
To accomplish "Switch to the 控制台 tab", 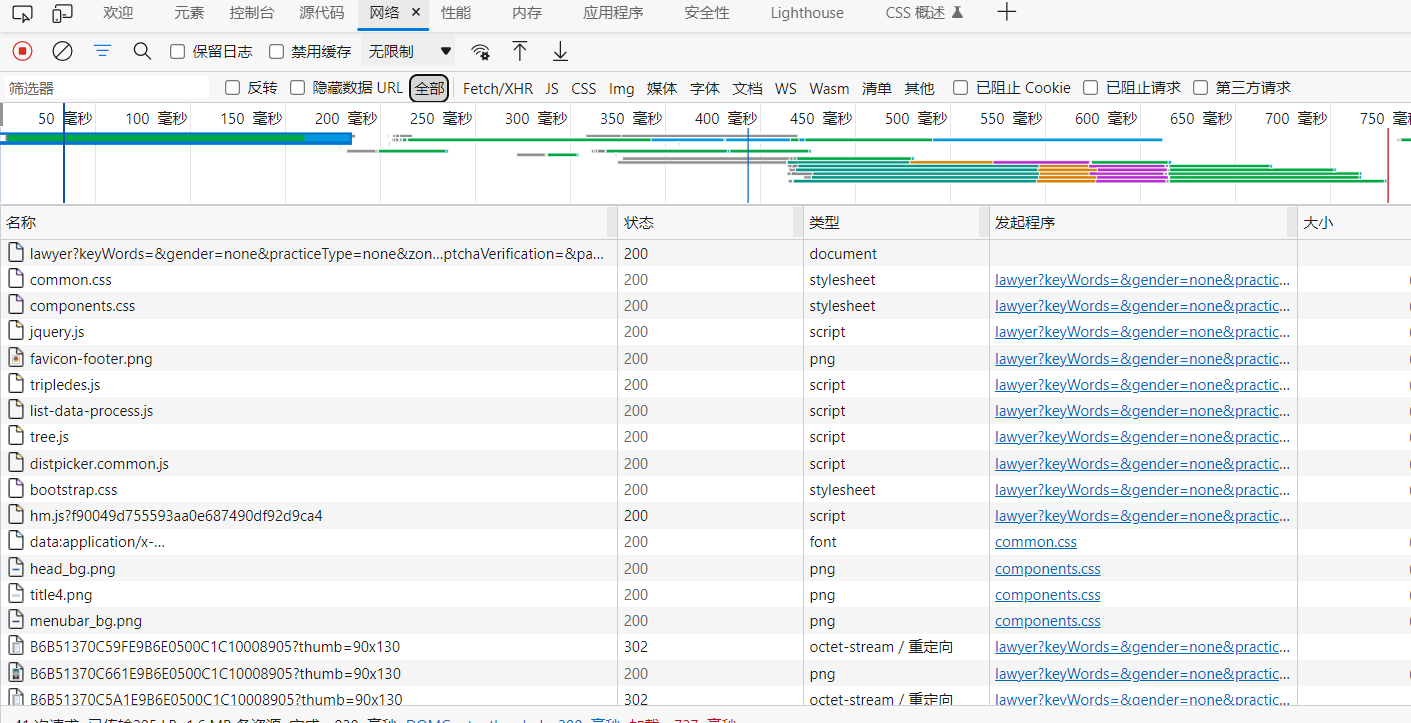I will 251,13.
